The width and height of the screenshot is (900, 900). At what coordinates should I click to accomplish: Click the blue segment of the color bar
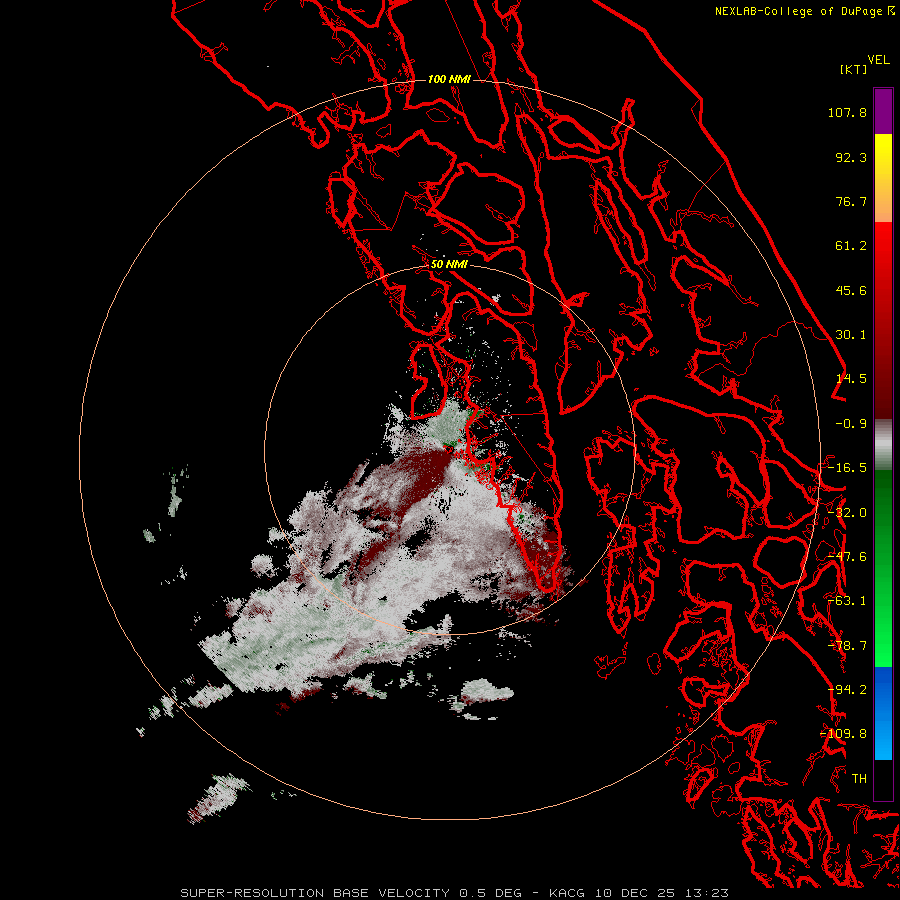click(883, 713)
